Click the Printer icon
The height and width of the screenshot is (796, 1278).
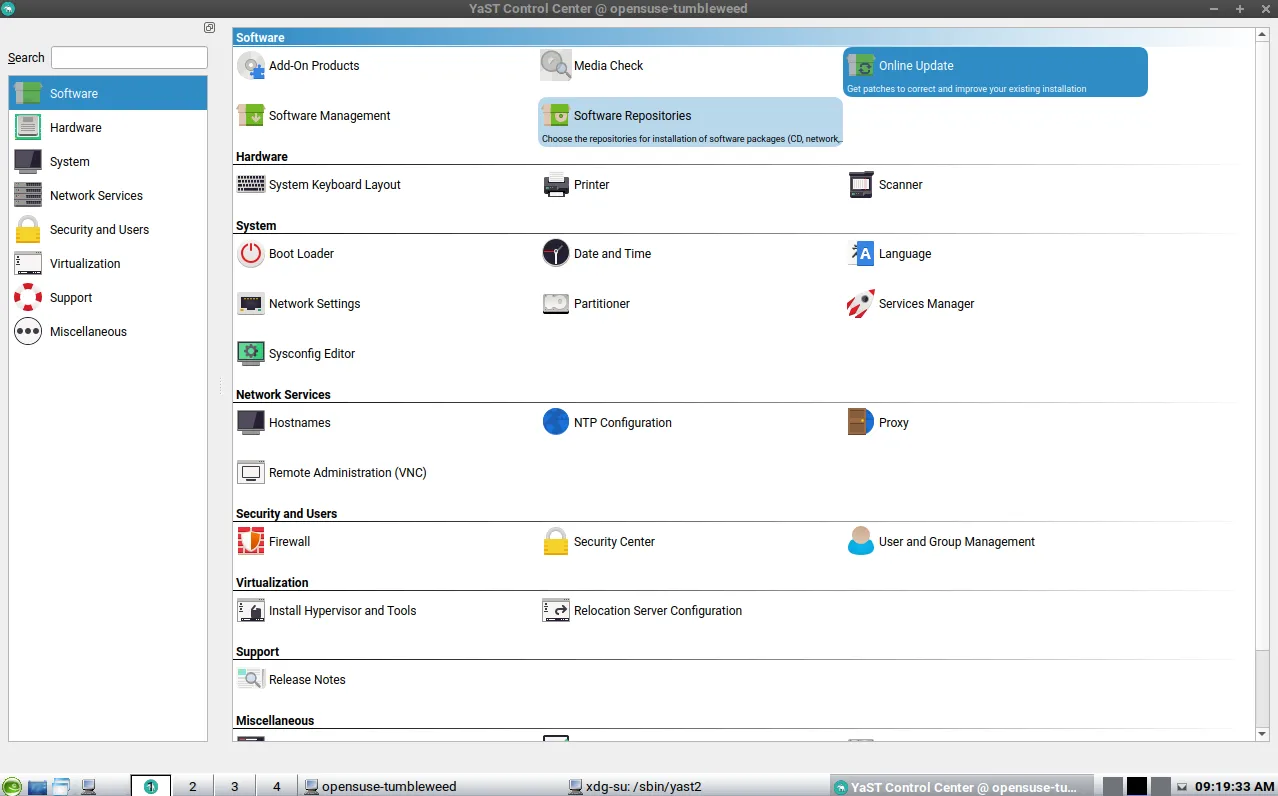click(555, 185)
